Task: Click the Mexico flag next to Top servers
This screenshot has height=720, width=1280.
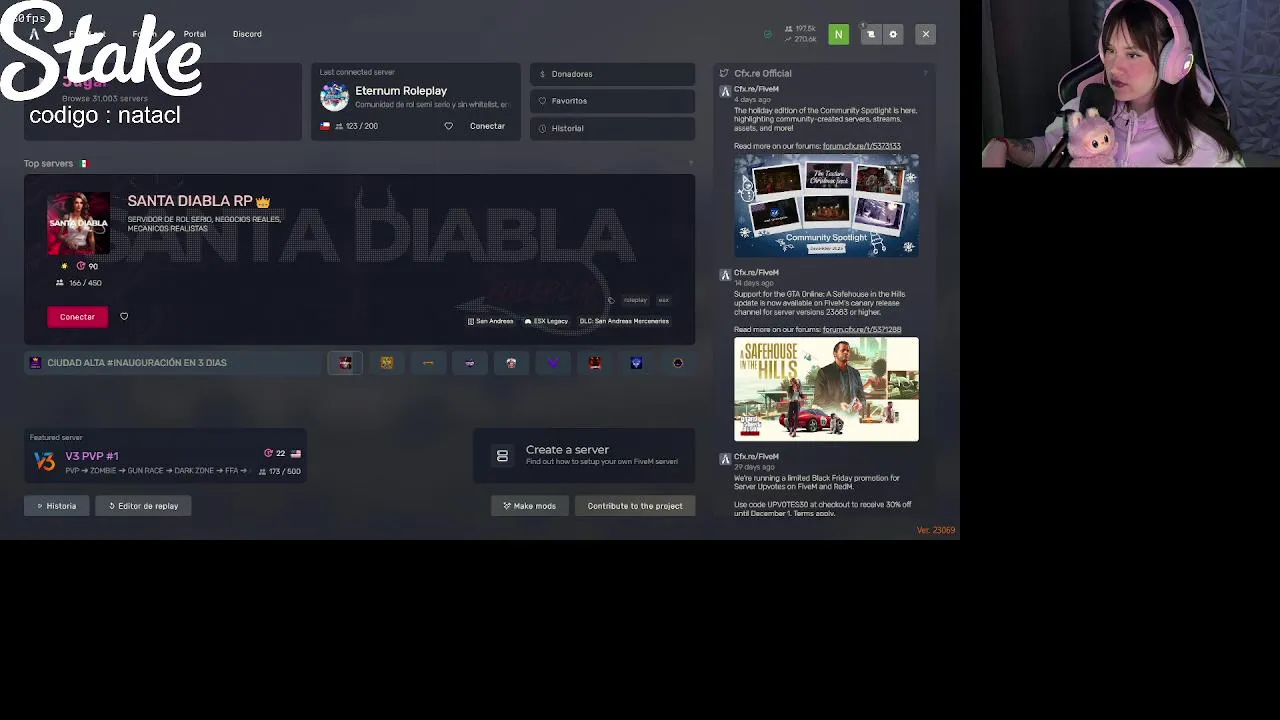Action: [84, 163]
